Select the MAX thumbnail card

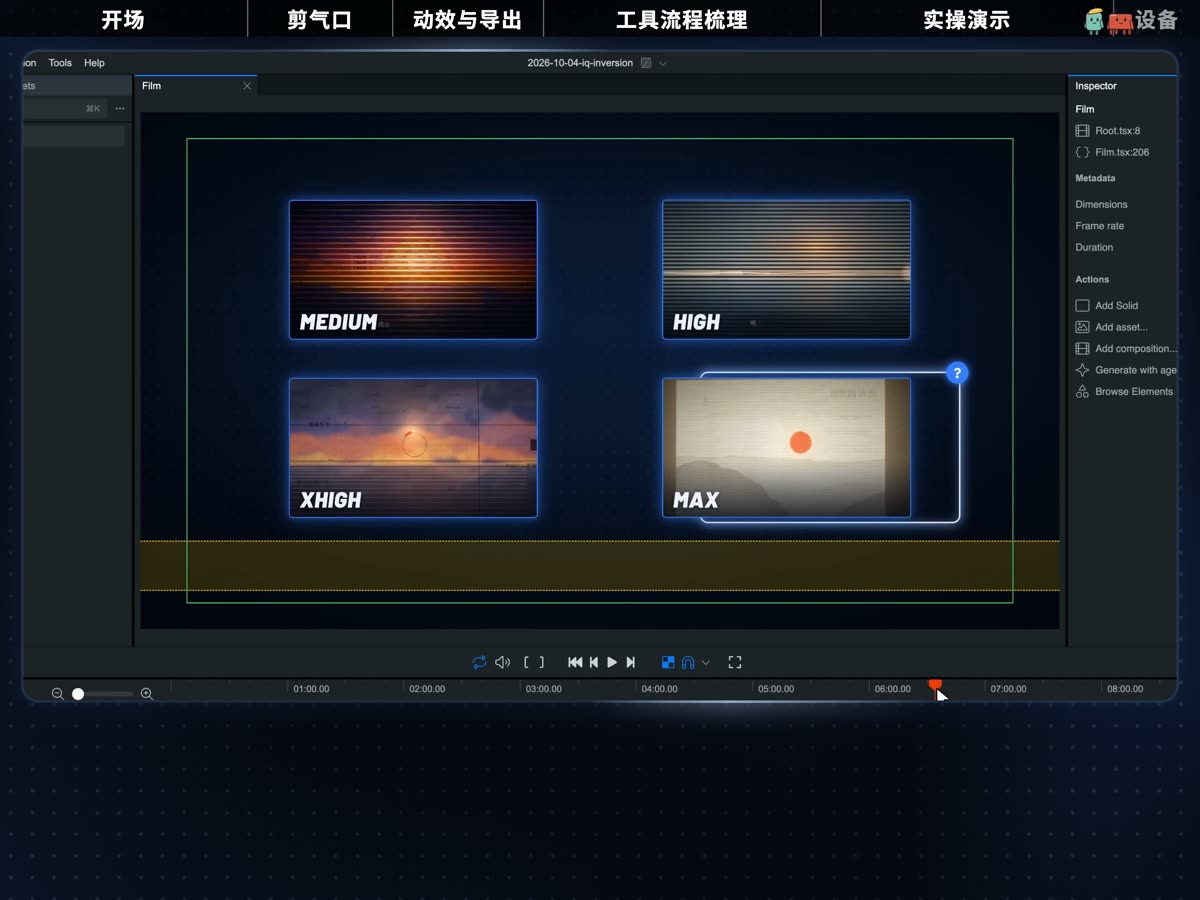point(786,447)
